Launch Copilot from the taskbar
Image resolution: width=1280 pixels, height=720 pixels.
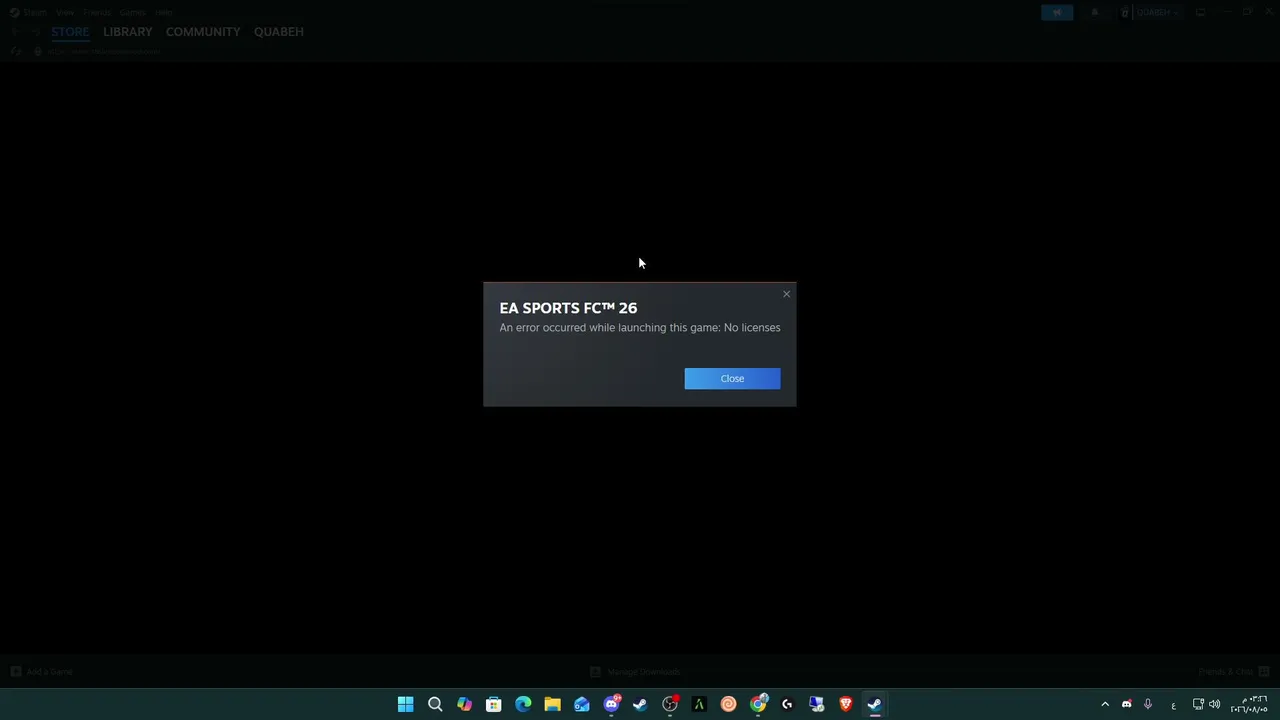[x=464, y=704]
